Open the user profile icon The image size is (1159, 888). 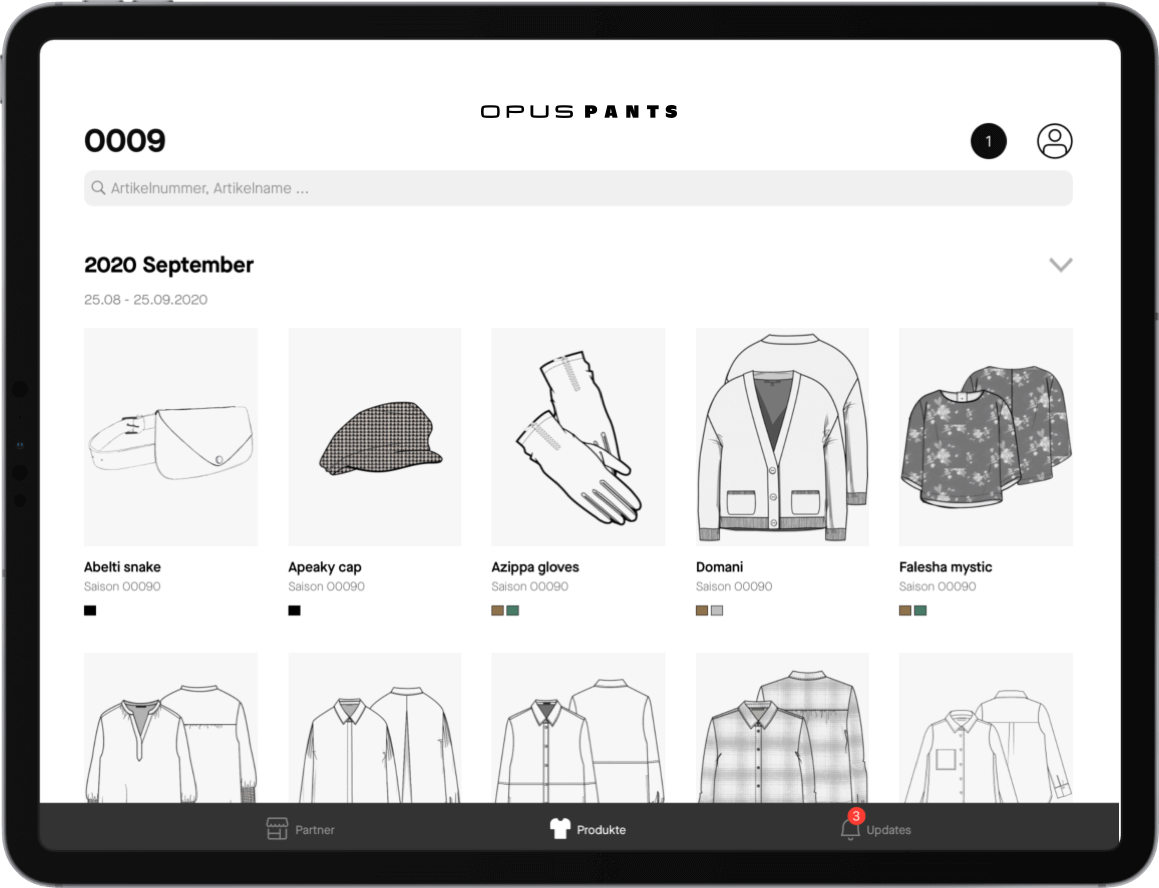click(1054, 141)
